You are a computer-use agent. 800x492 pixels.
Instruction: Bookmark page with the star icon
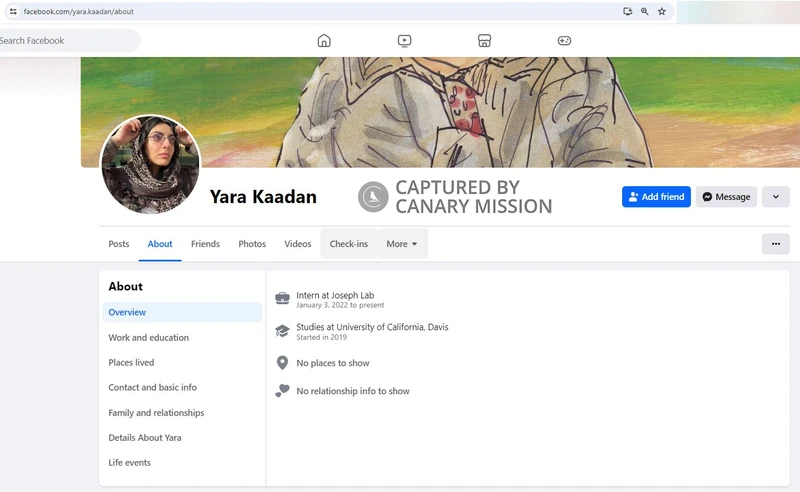tap(662, 11)
